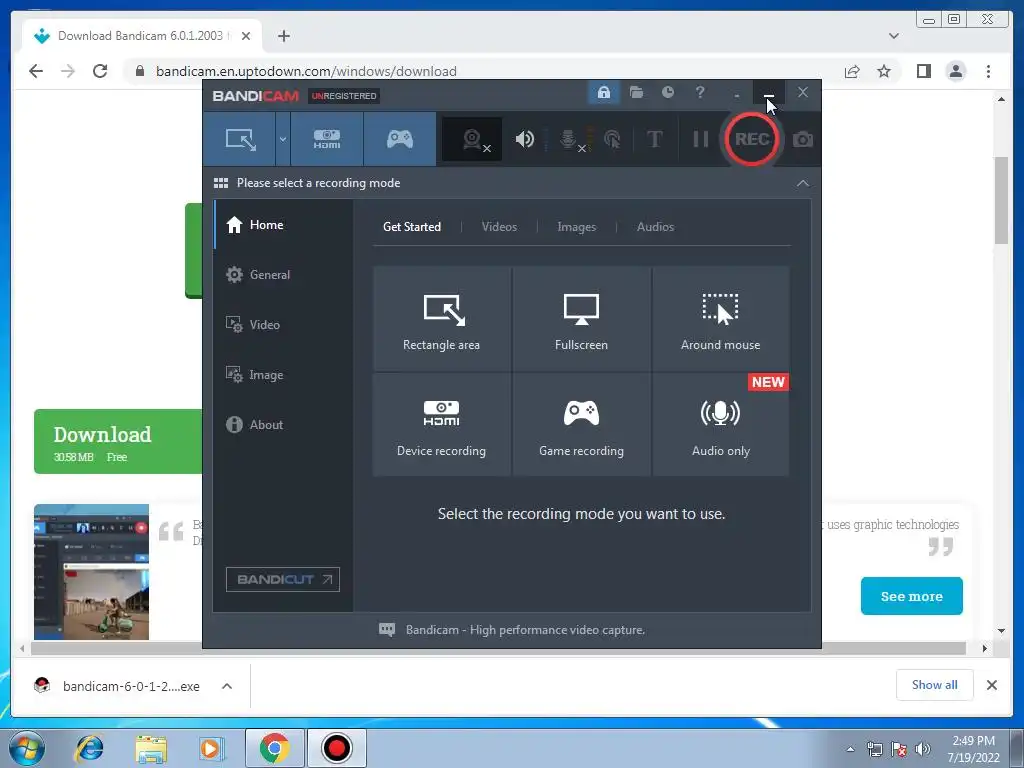
Task: Open scheduled recording clock icon
Action: point(667,92)
